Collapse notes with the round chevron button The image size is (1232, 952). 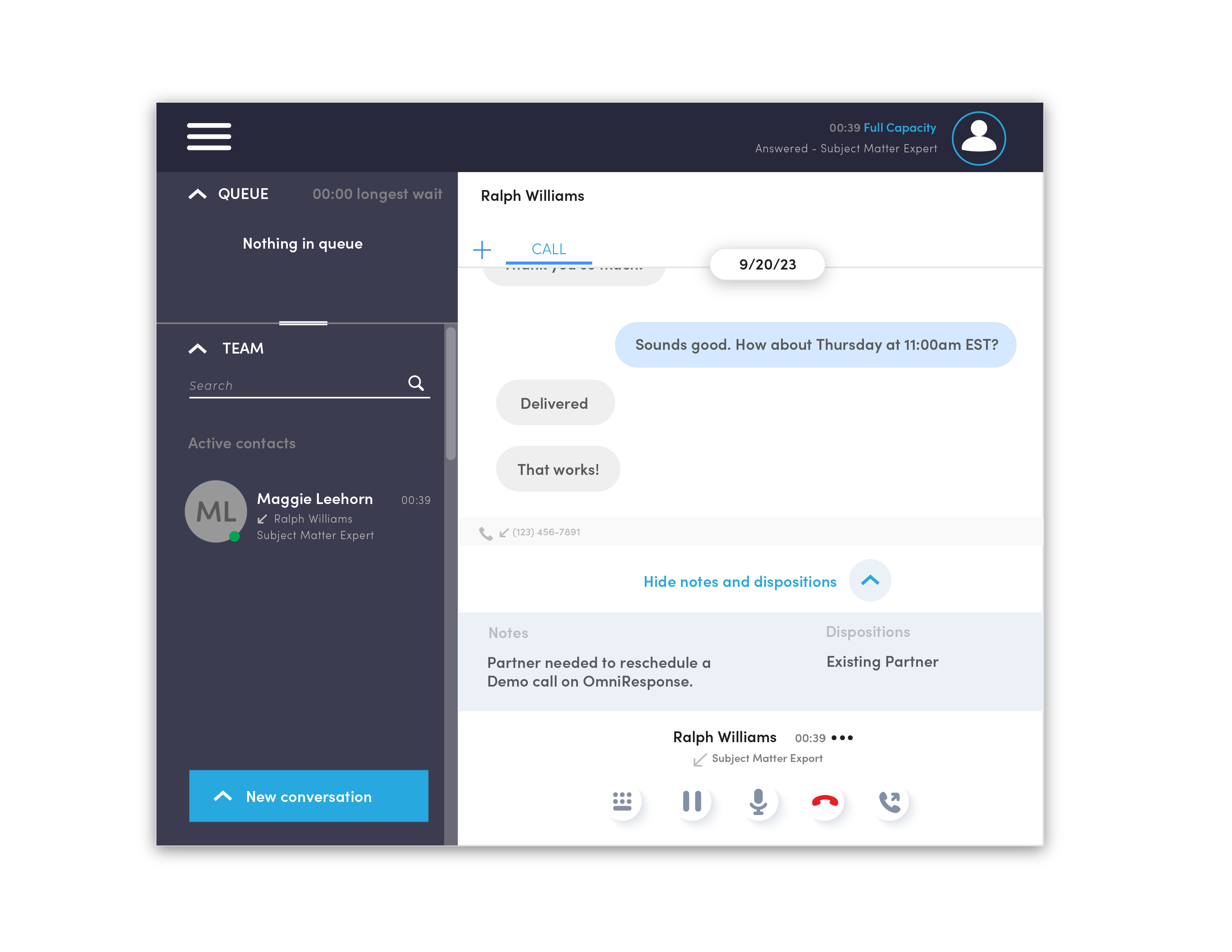point(870,580)
